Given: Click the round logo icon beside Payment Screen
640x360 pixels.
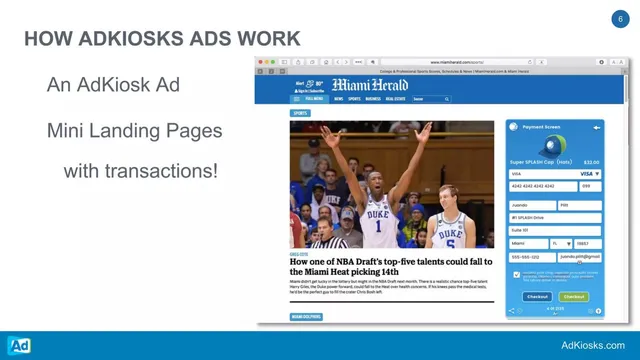Looking at the screenshot, I should click(x=513, y=127).
